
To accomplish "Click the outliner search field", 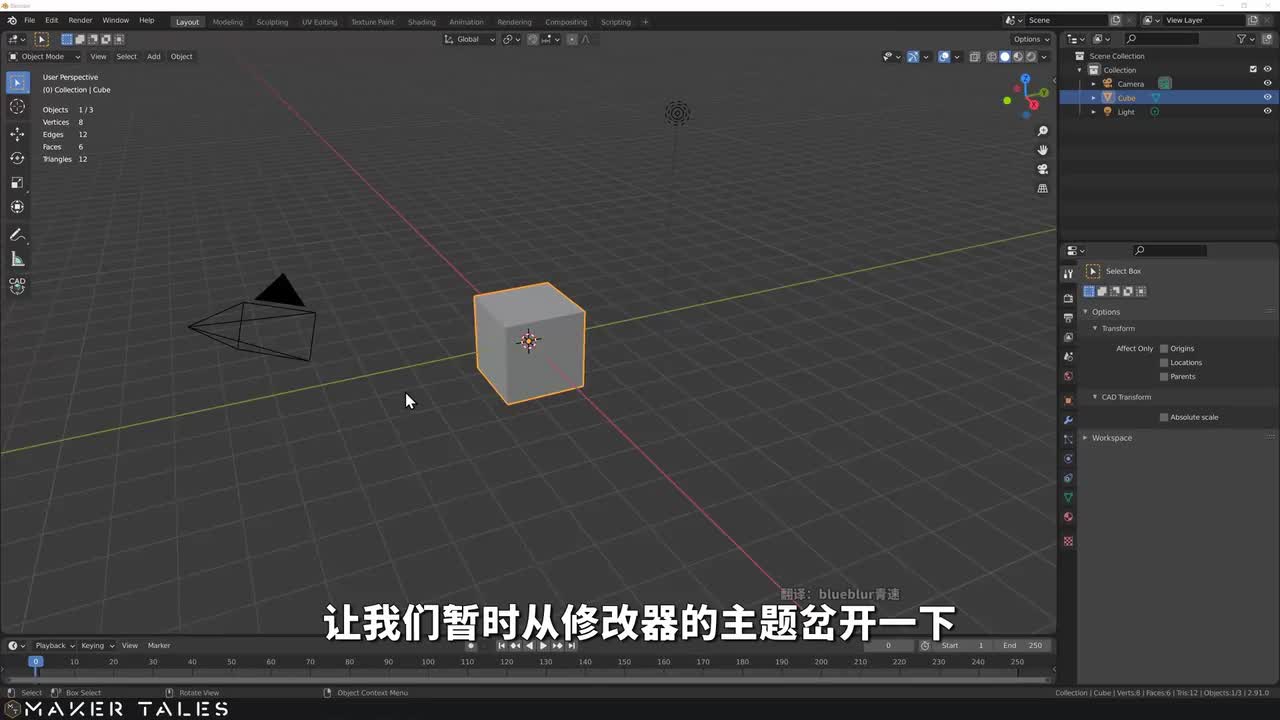I will 1160,39.
